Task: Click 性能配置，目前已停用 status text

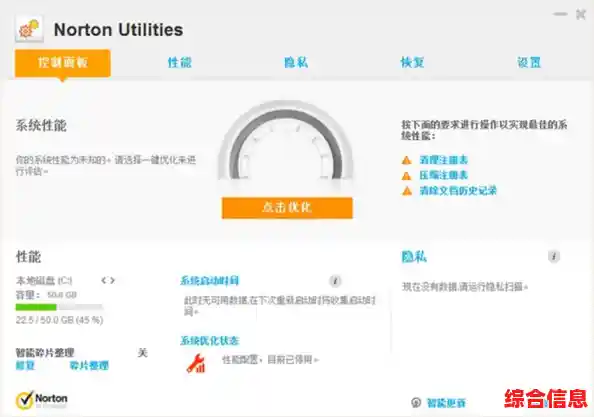Action: 270,359
